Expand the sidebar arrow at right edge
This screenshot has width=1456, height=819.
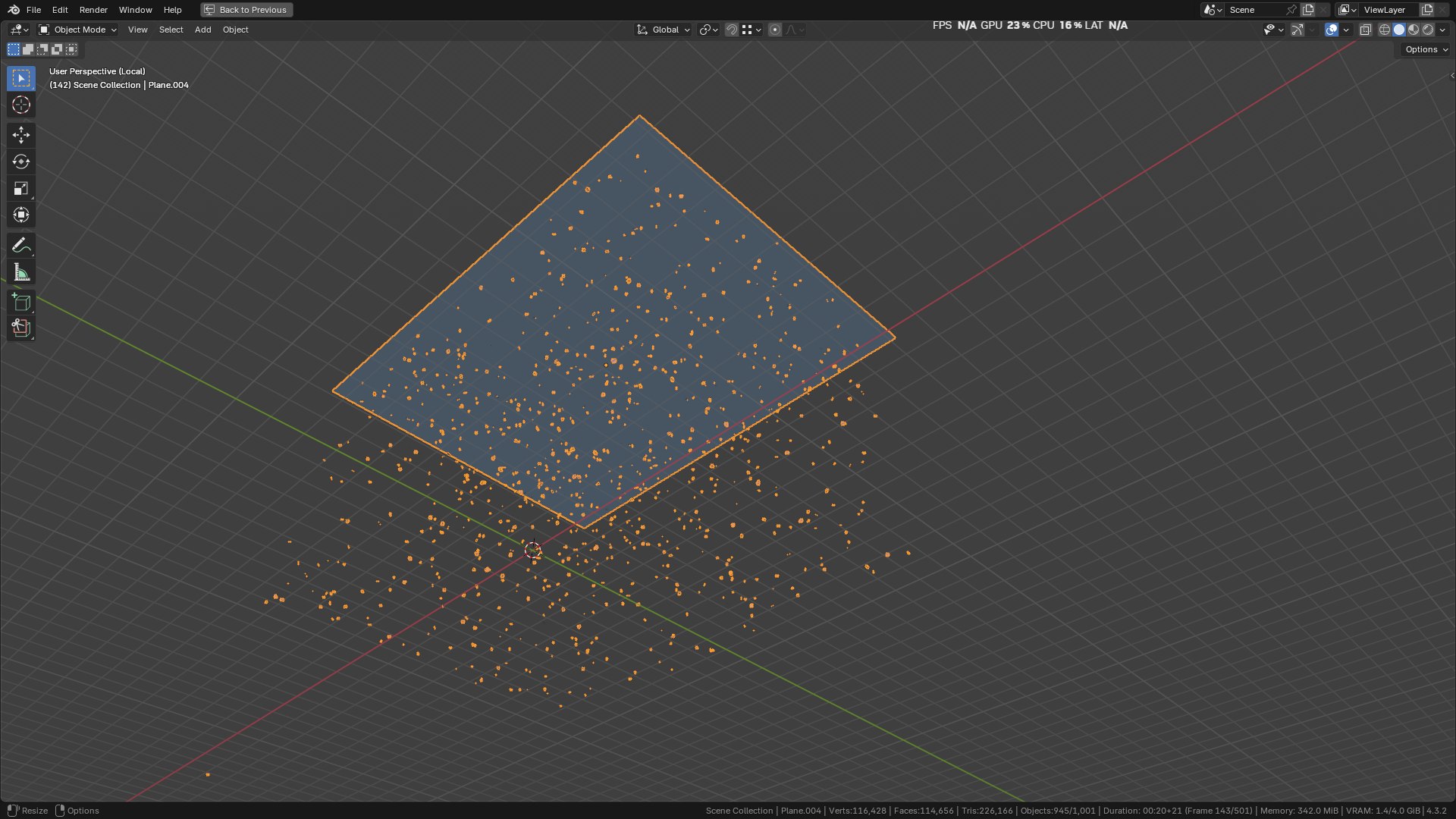tap(1451, 75)
